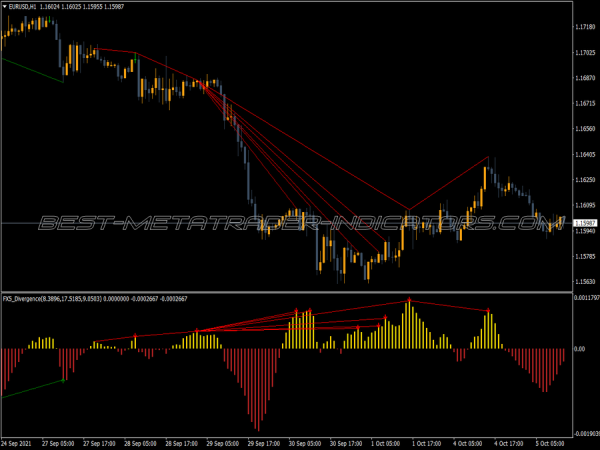
Task: Click price scale value 1.15630
Action: [x=585, y=282]
